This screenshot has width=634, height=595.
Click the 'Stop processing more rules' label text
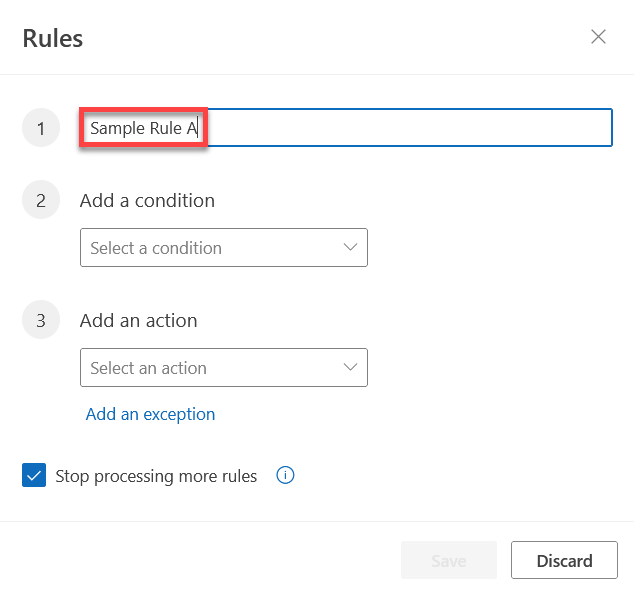[156, 476]
